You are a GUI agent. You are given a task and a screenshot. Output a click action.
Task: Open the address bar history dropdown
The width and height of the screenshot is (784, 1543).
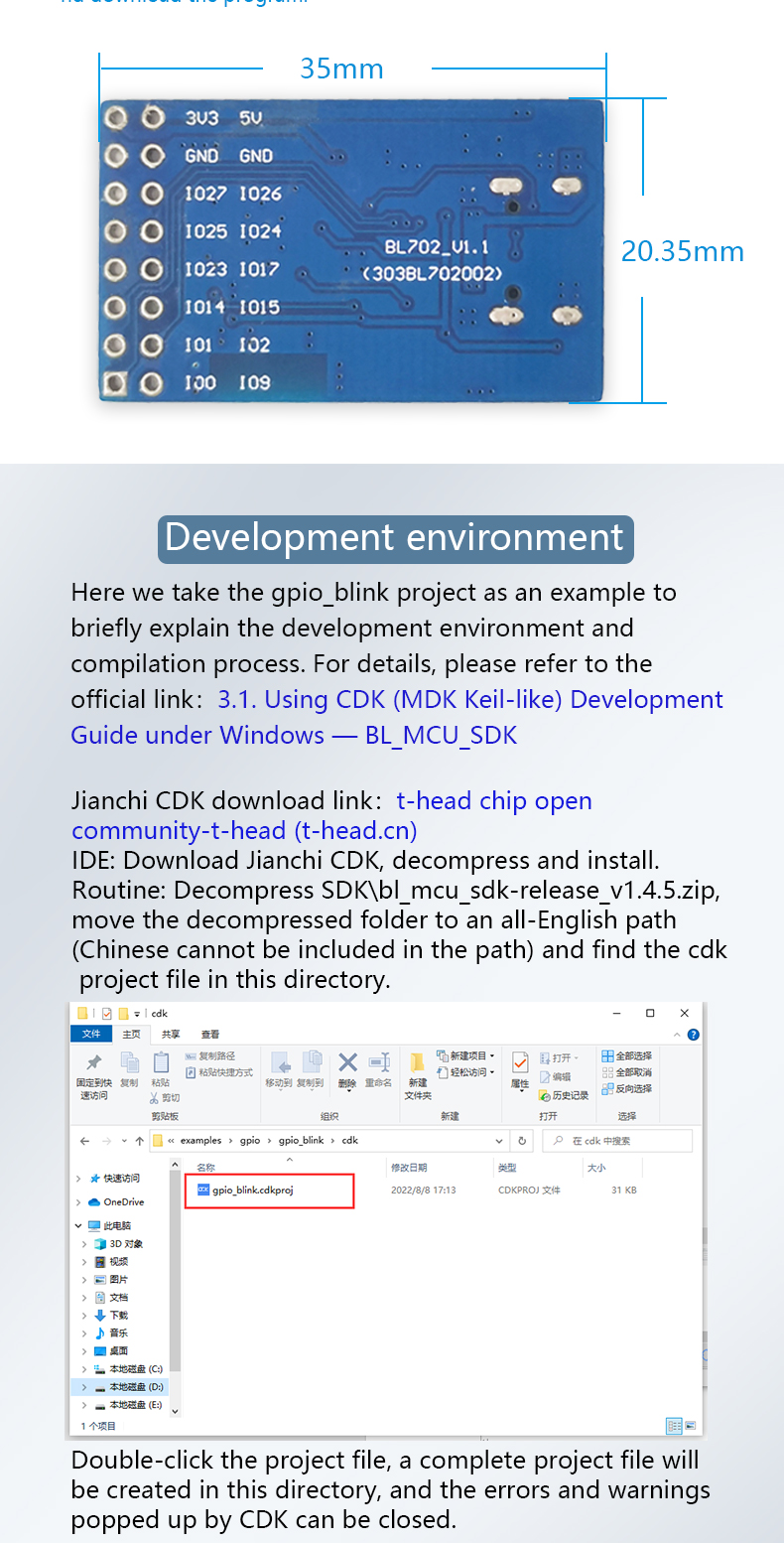499,1141
